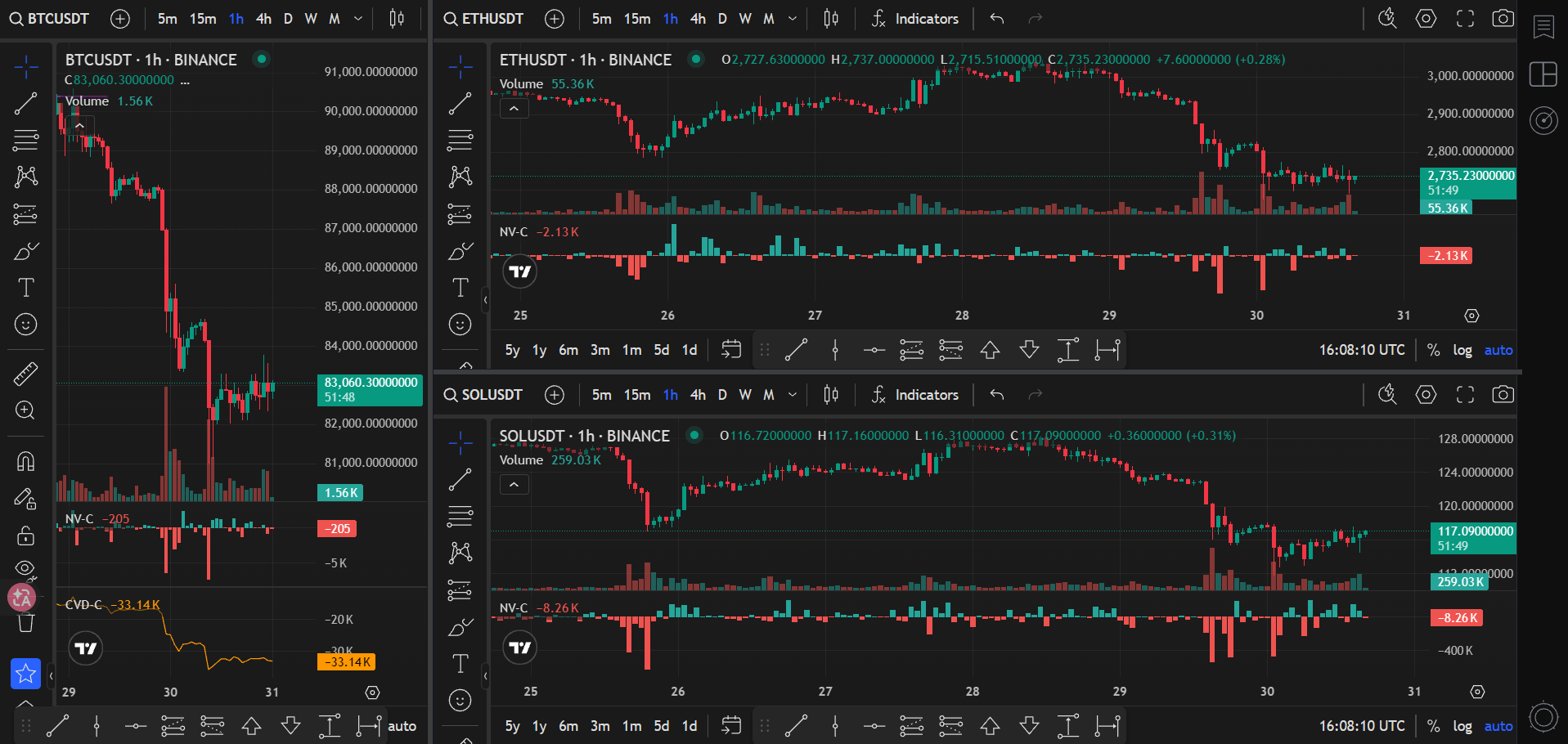
Task: Select the brush tool in BTCUSDT chart's left toolbar
Action: pos(26,251)
